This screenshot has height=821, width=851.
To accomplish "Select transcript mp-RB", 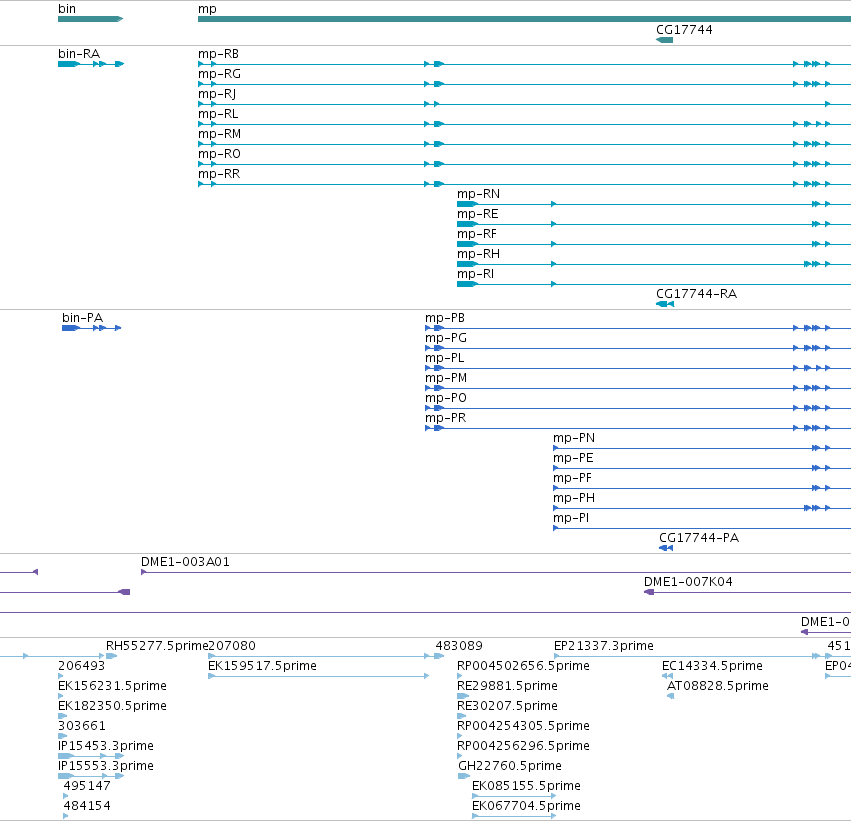I will coord(218,54).
